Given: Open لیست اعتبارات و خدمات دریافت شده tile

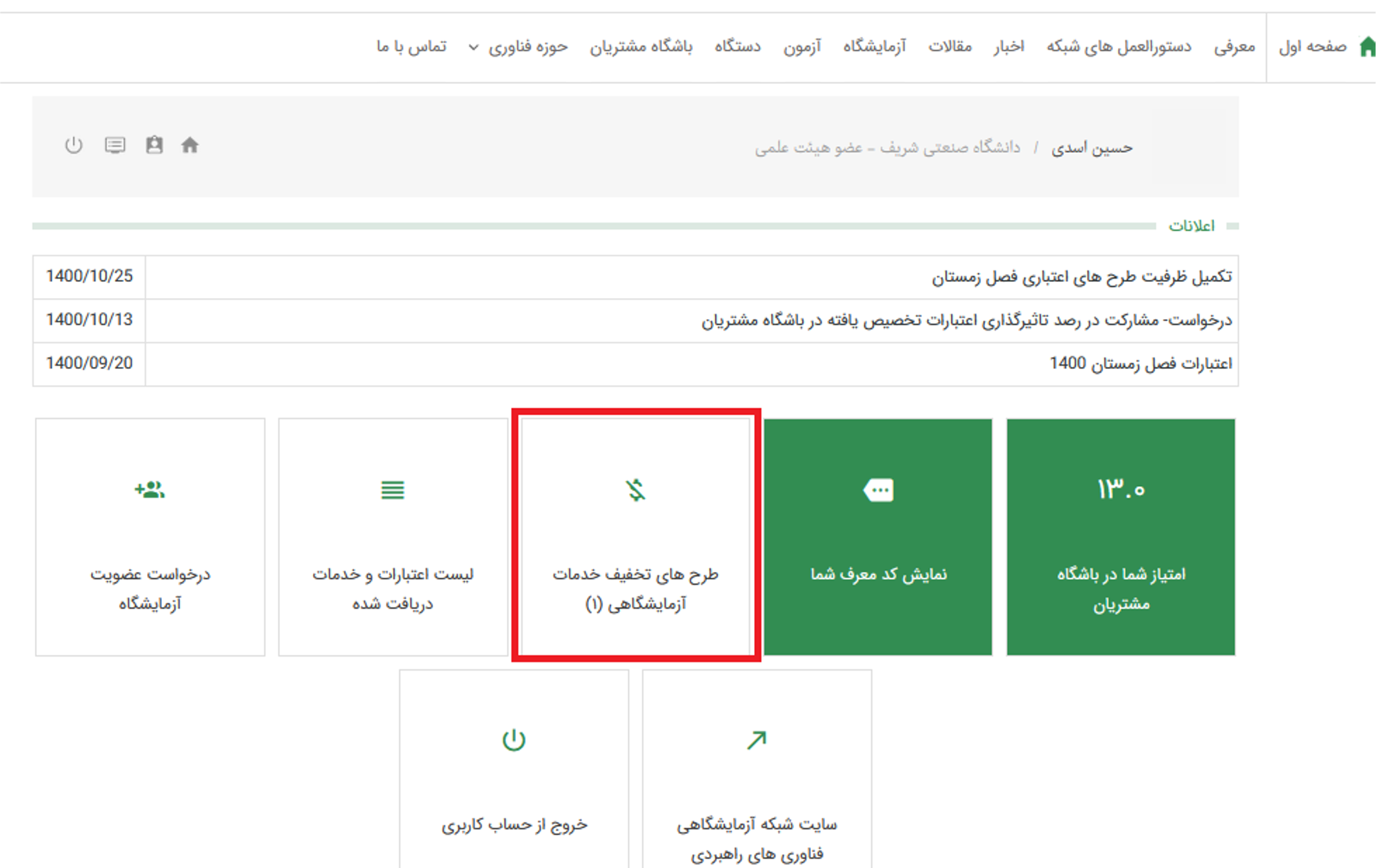Looking at the screenshot, I should point(393,537).
